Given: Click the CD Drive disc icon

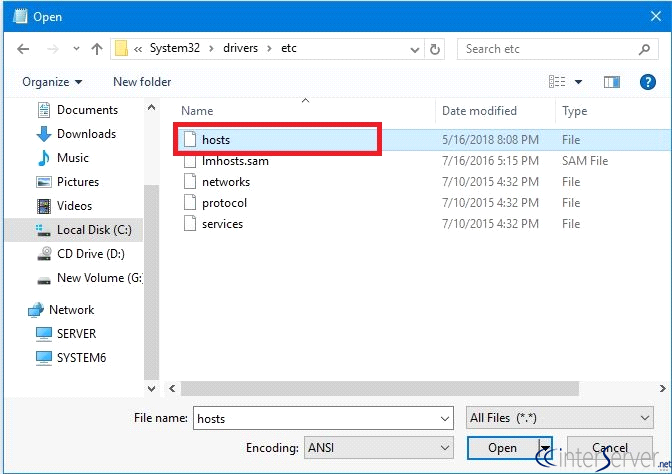Looking at the screenshot, I should pyautogui.click(x=44, y=254).
